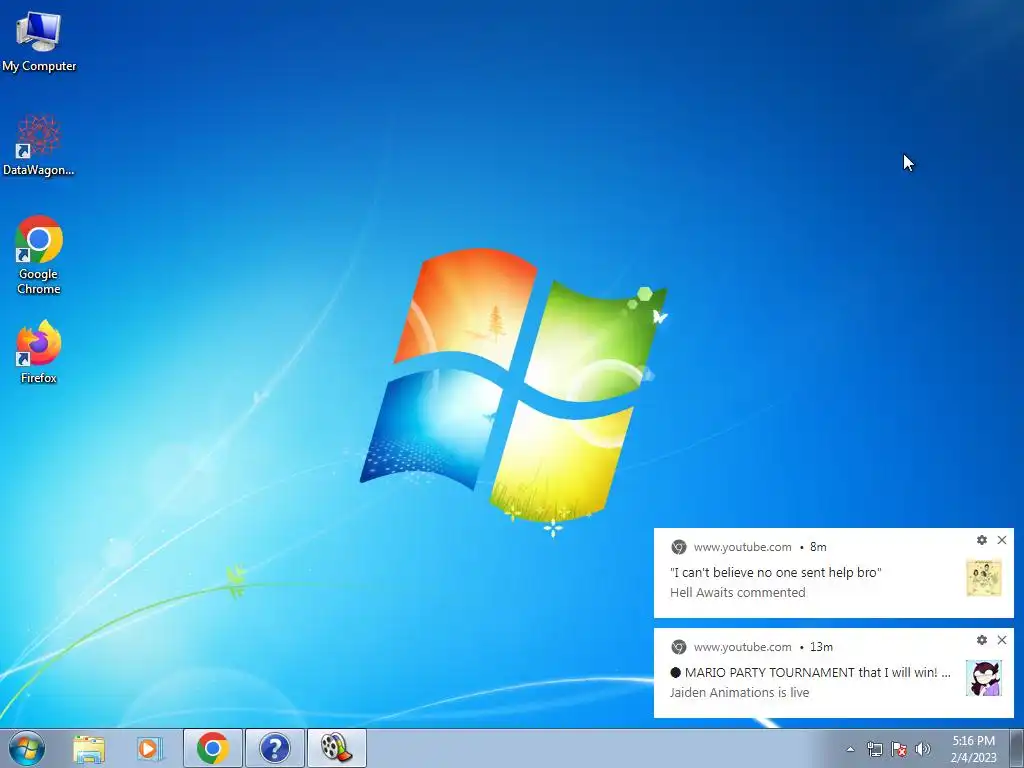Open the Help question mark taskbar item
The width and height of the screenshot is (1024, 768).
click(275, 748)
